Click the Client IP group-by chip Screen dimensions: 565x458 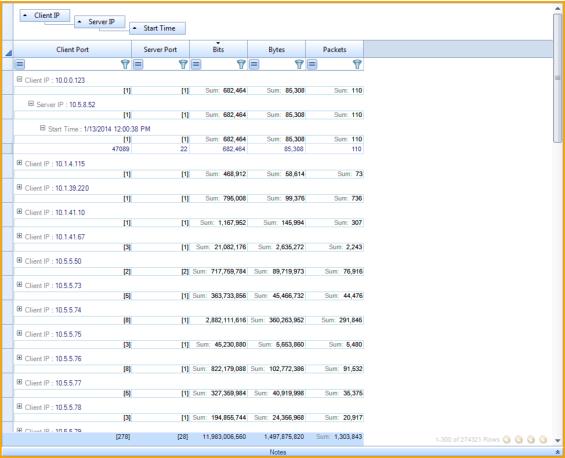tap(45, 15)
